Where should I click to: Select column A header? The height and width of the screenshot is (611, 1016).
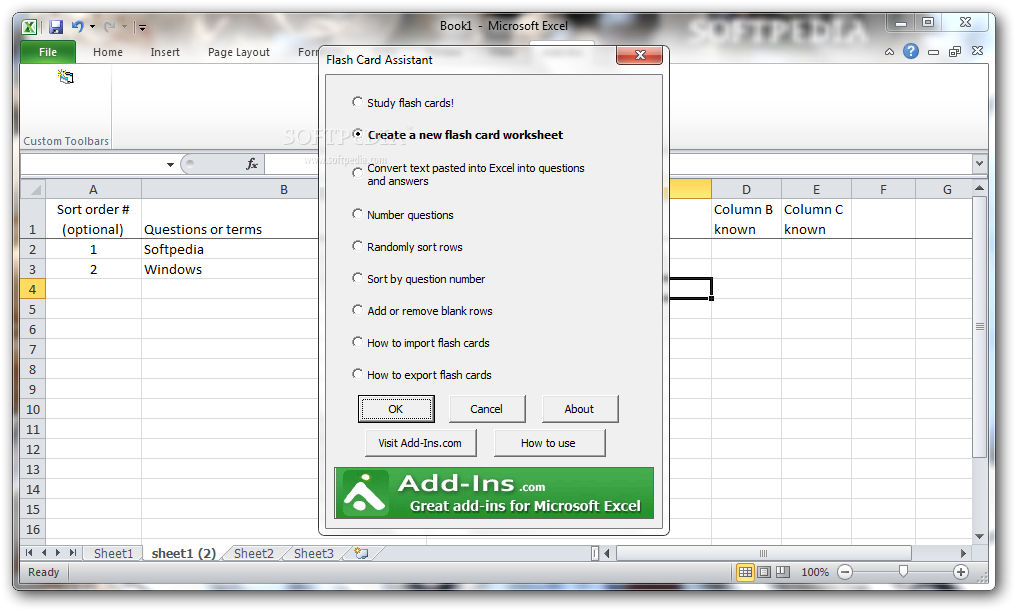tap(93, 189)
